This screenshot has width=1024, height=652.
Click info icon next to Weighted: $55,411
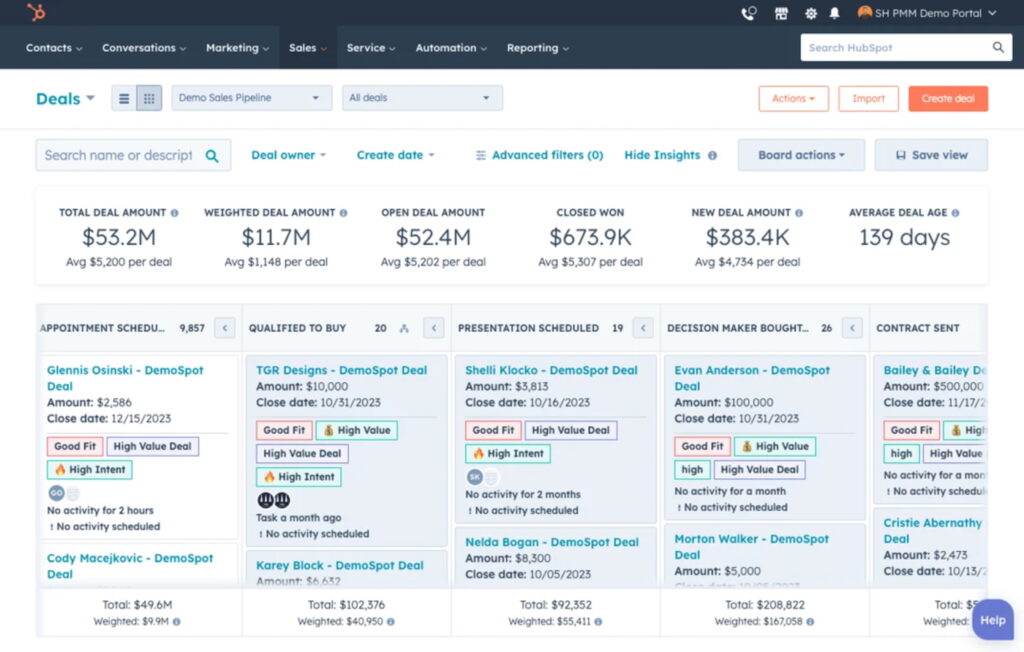(x=598, y=622)
